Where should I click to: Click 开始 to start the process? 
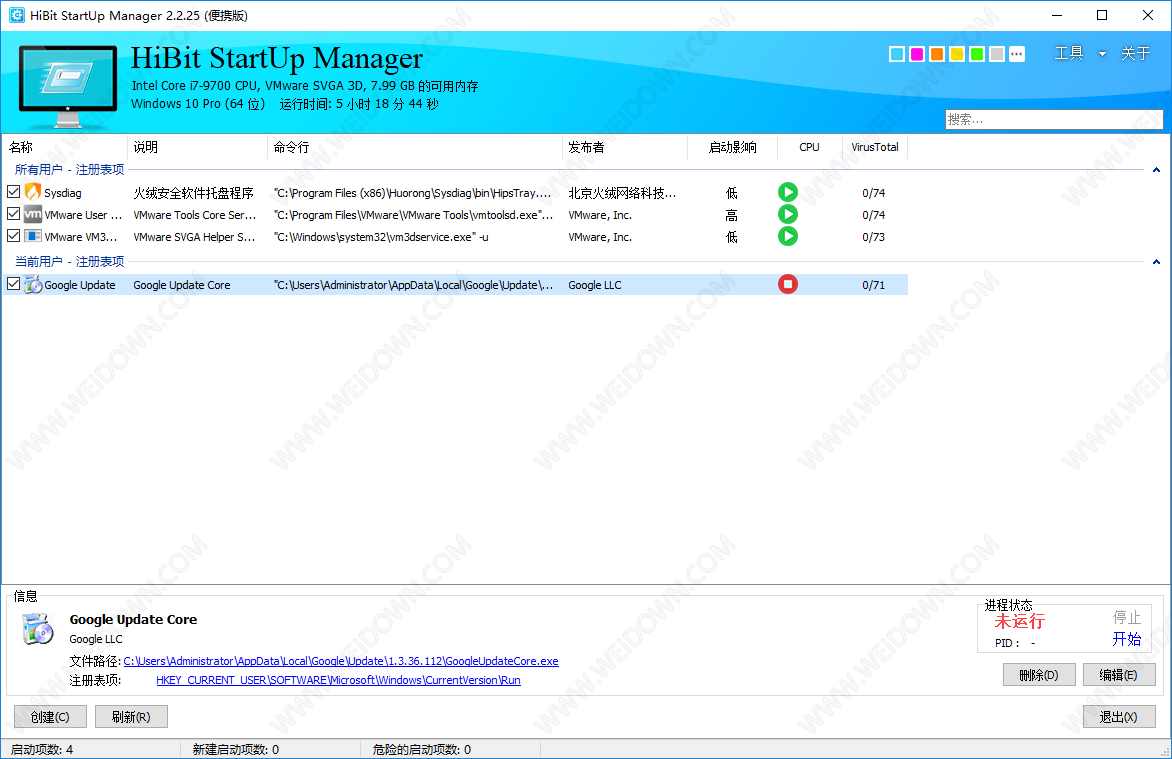pos(1126,639)
